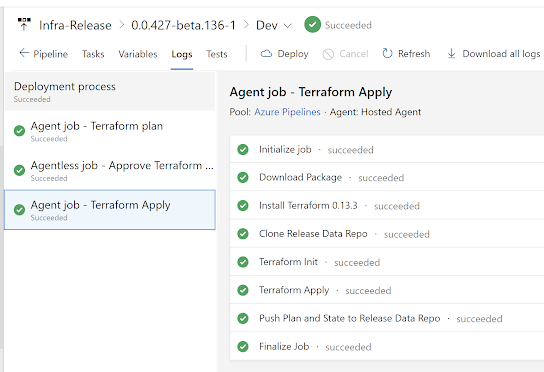Open the Variables tab
Image resolution: width=544 pixels, height=372 pixels.
(x=138, y=54)
